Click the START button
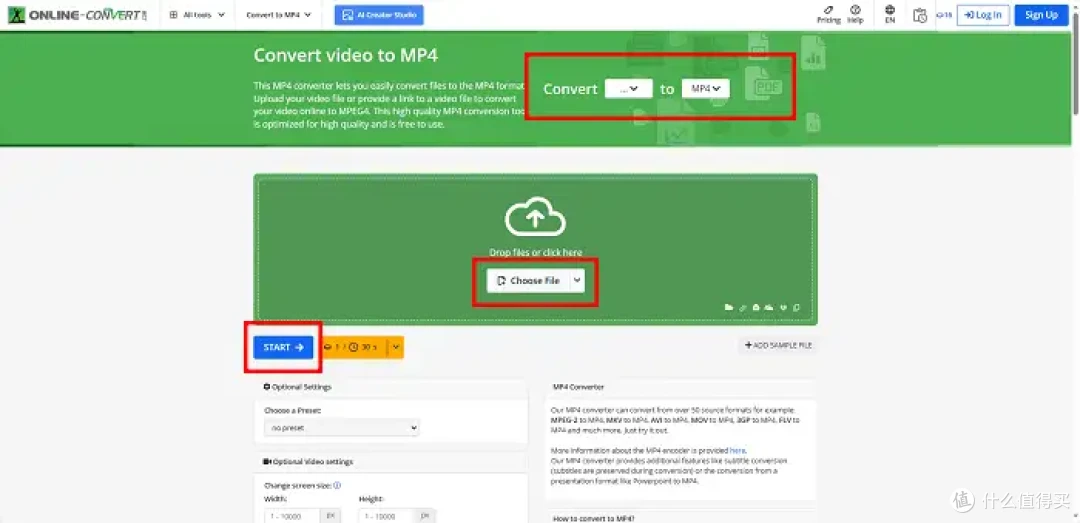 pyautogui.click(x=283, y=347)
